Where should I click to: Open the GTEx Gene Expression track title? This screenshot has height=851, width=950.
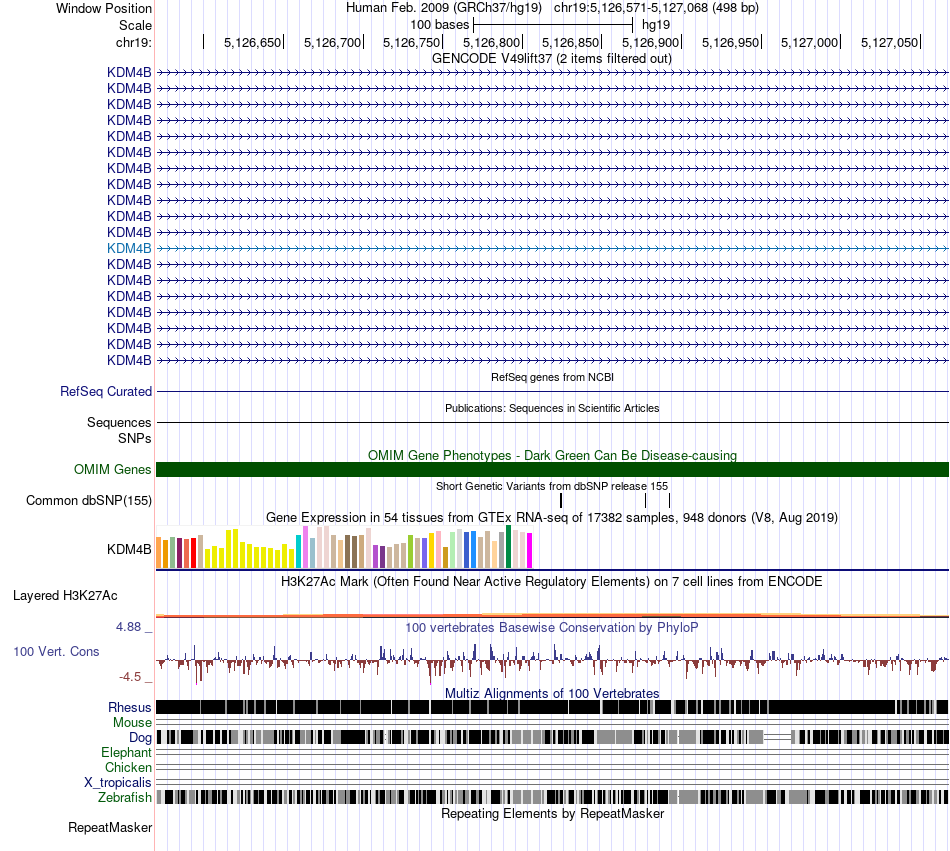[552, 518]
